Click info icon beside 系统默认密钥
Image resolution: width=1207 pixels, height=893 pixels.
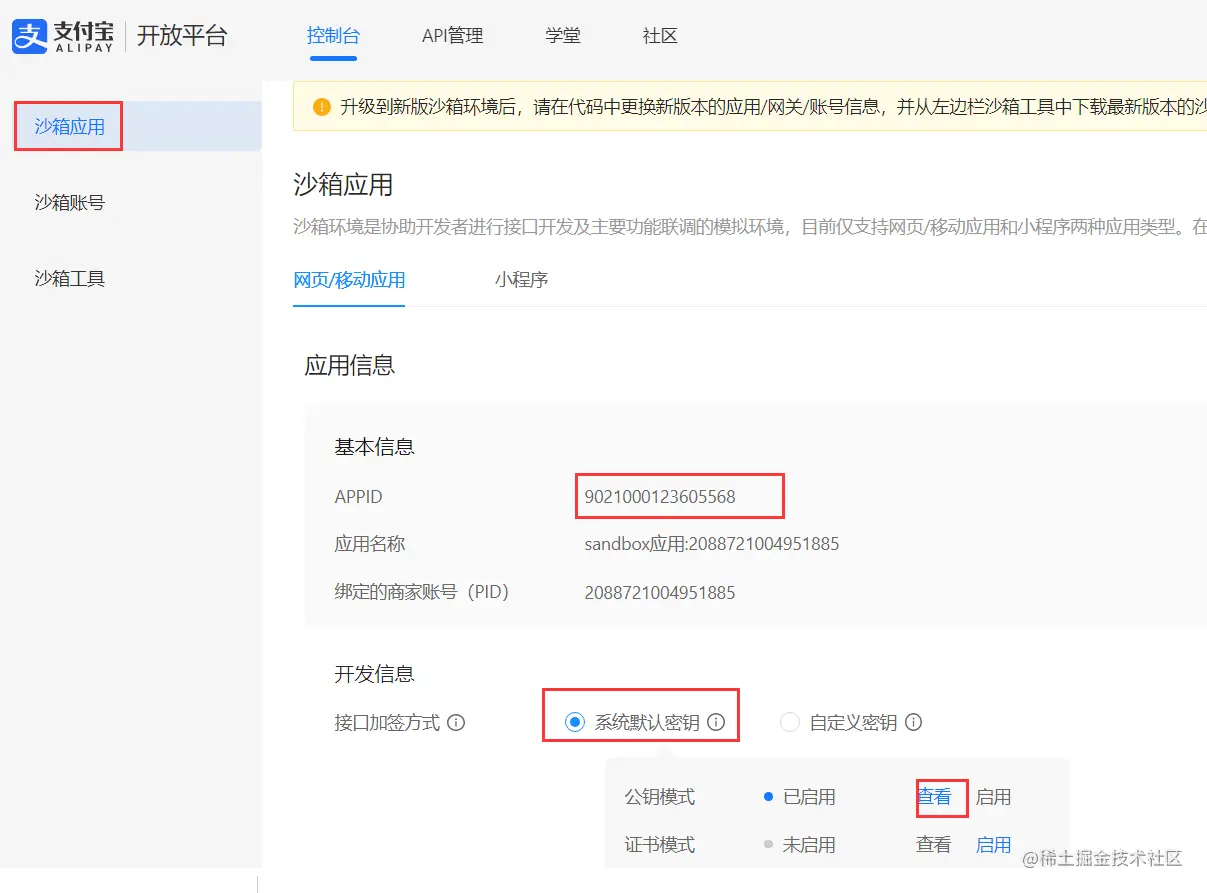point(716,722)
